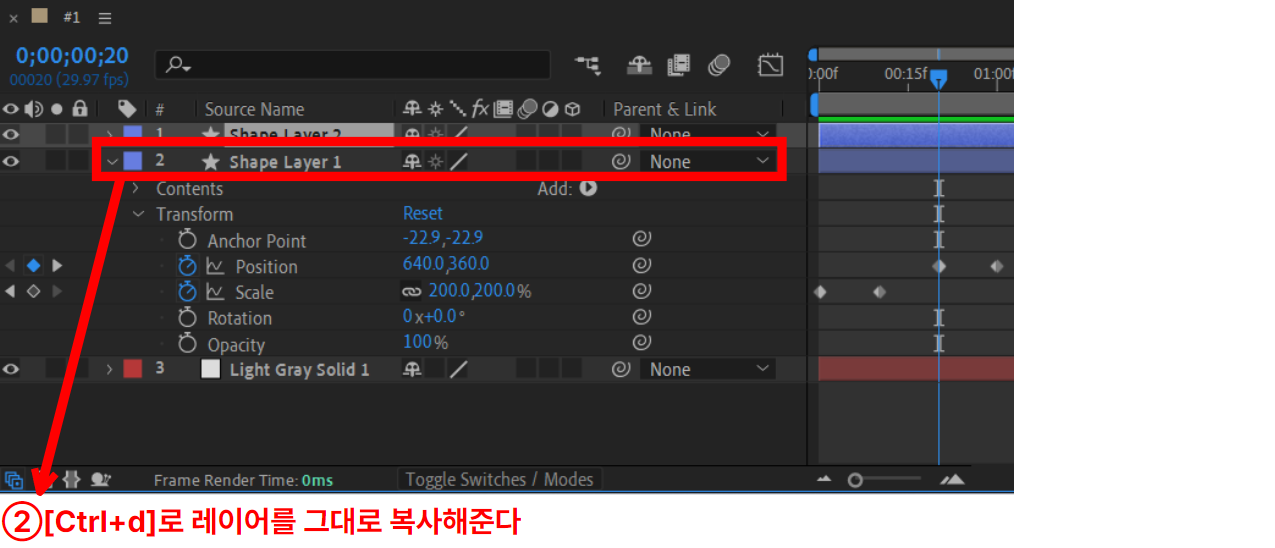Open graph editor for Scale property
The image size is (1275, 548).
215,292
